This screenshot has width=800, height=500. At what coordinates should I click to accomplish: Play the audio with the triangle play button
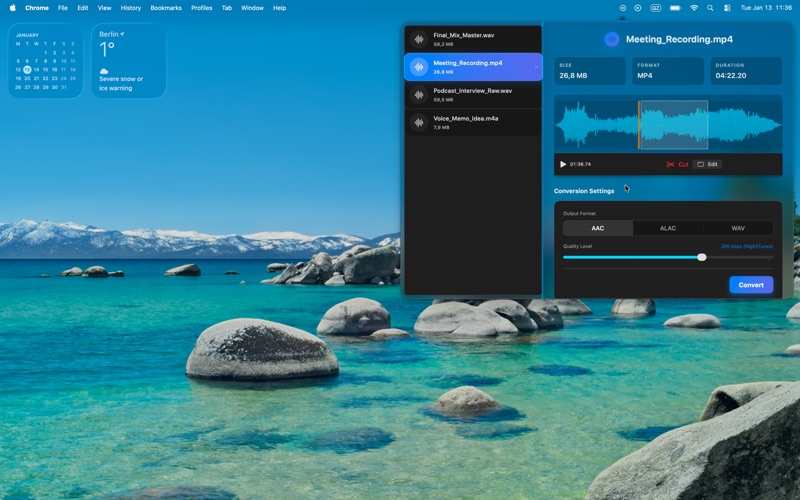coord(563,164)
